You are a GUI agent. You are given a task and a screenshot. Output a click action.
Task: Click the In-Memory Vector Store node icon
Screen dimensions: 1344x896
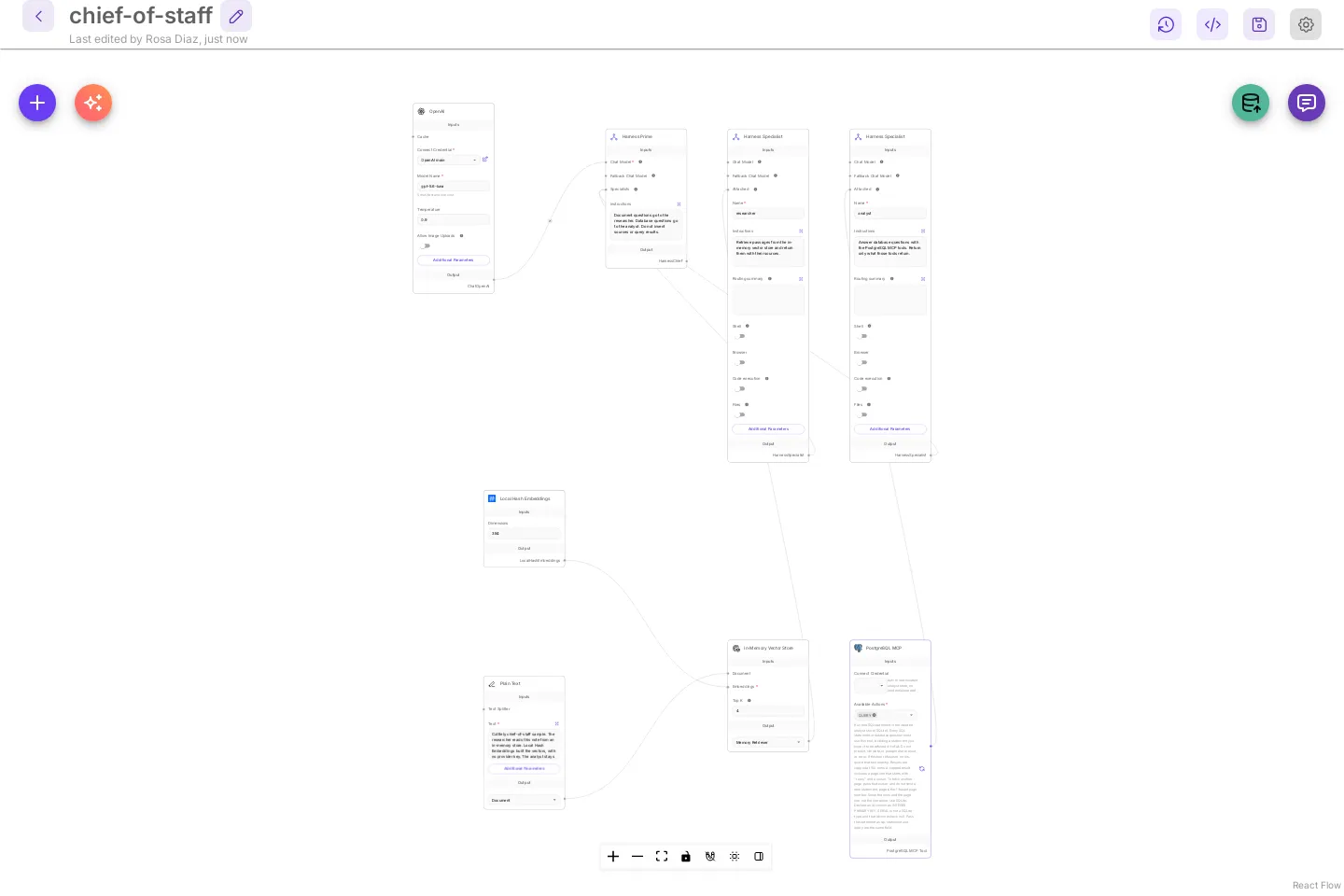(736, 648)
